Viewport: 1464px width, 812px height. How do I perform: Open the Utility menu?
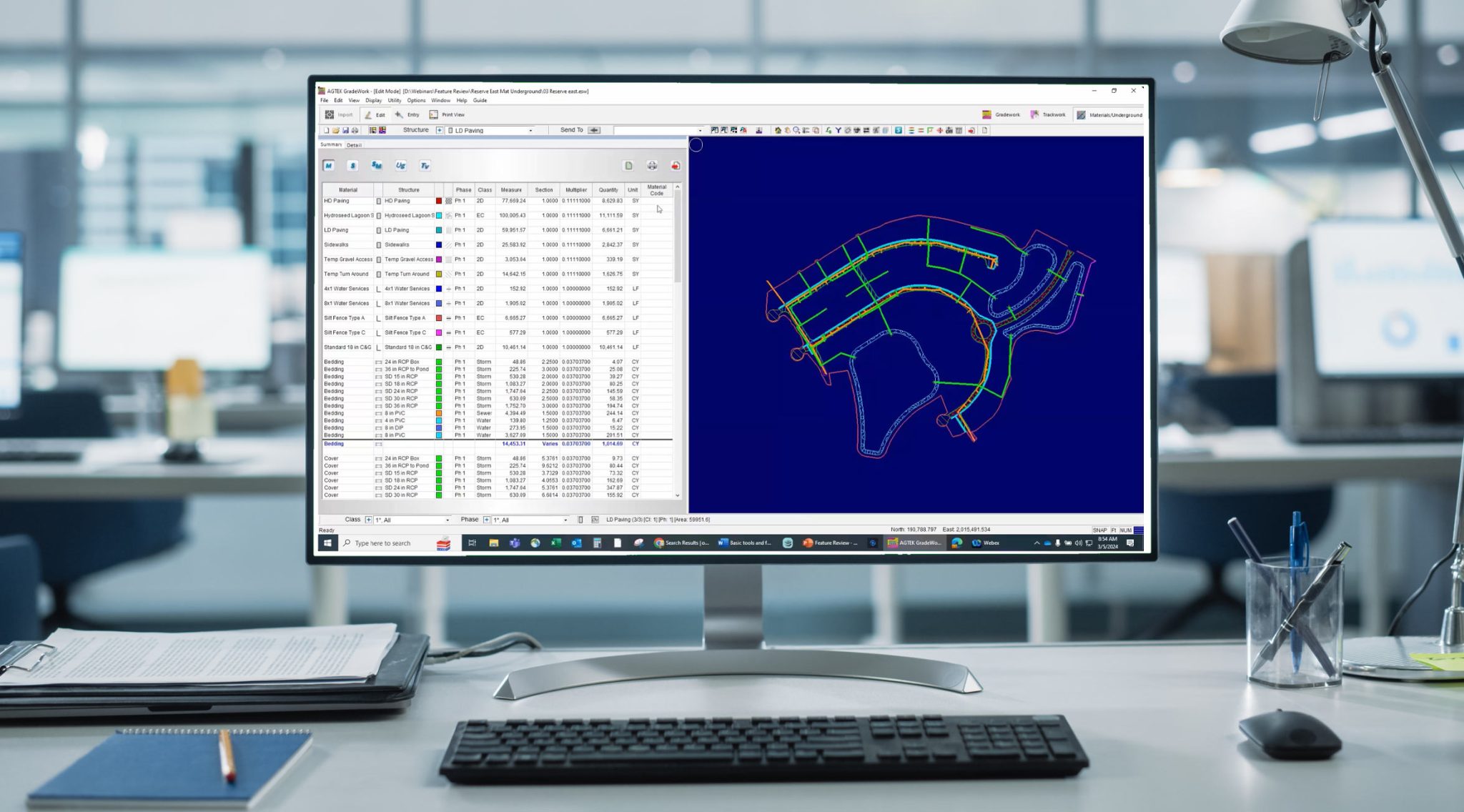[394, 101]
